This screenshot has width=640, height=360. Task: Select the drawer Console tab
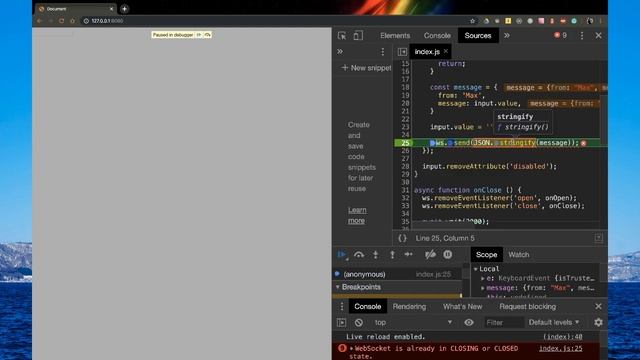[367, 307]
